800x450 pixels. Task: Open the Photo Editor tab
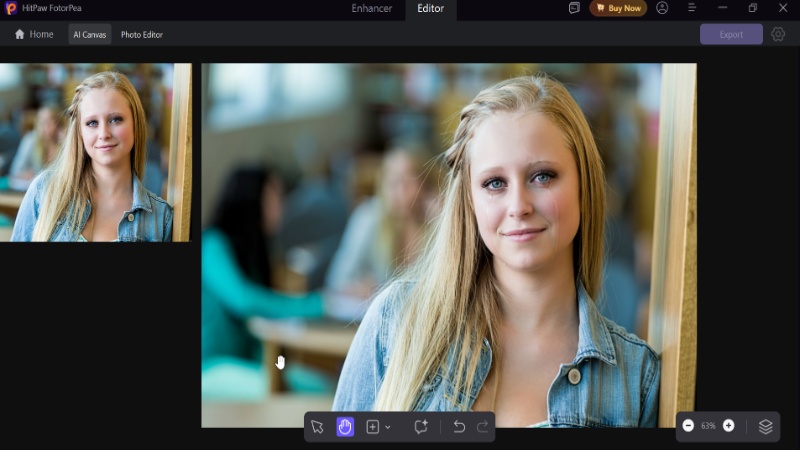(142, 34)
